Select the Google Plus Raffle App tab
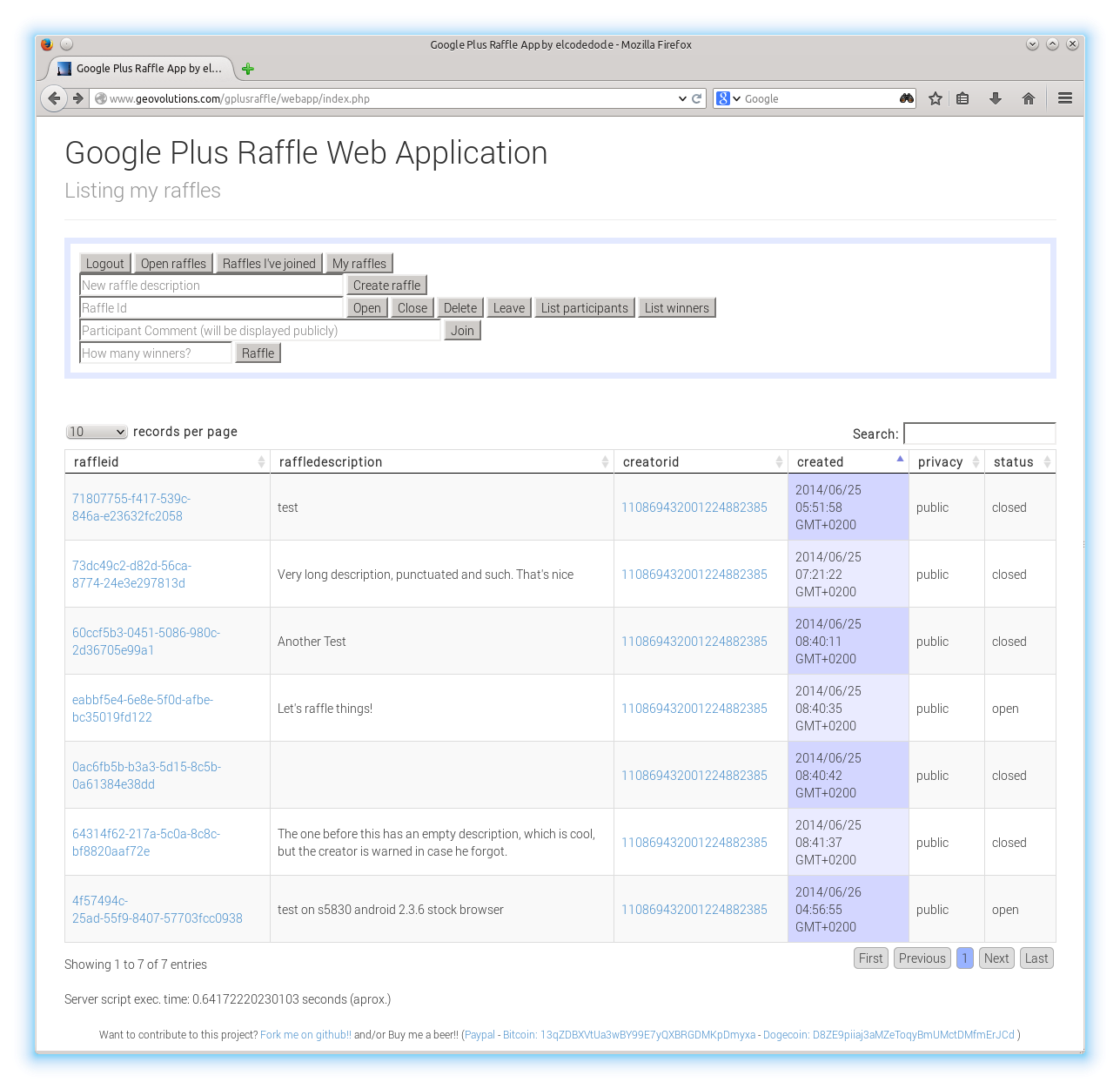1120x1089 pixels. tap(139, 68)
